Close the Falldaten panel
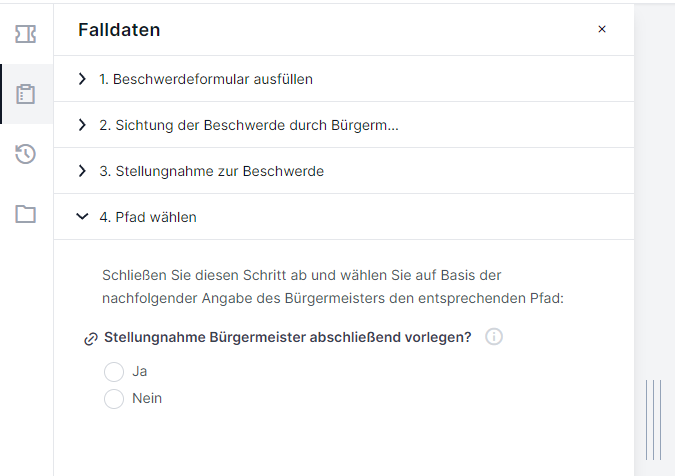This screenshot has height=476, width=675. pyautogui.click(x=602, y=29)
